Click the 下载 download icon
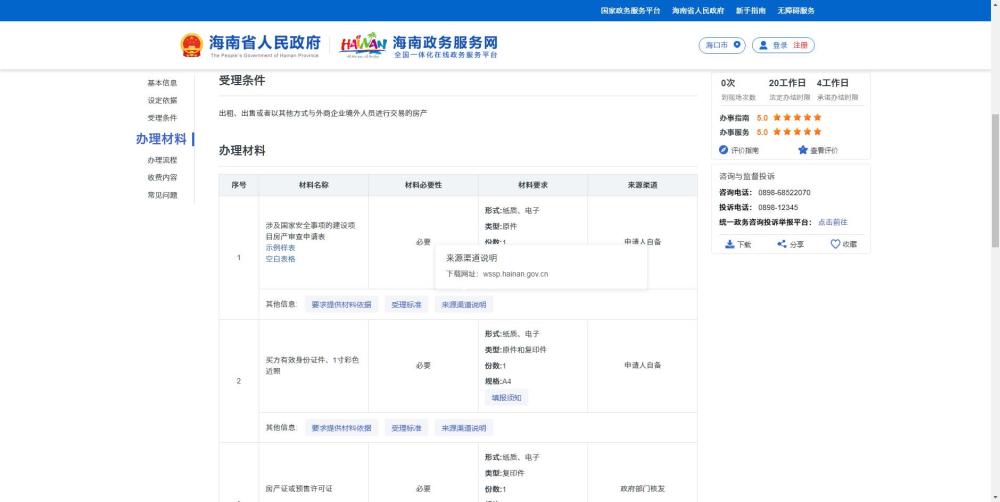The image size is (1000, 502). (730, 244)
